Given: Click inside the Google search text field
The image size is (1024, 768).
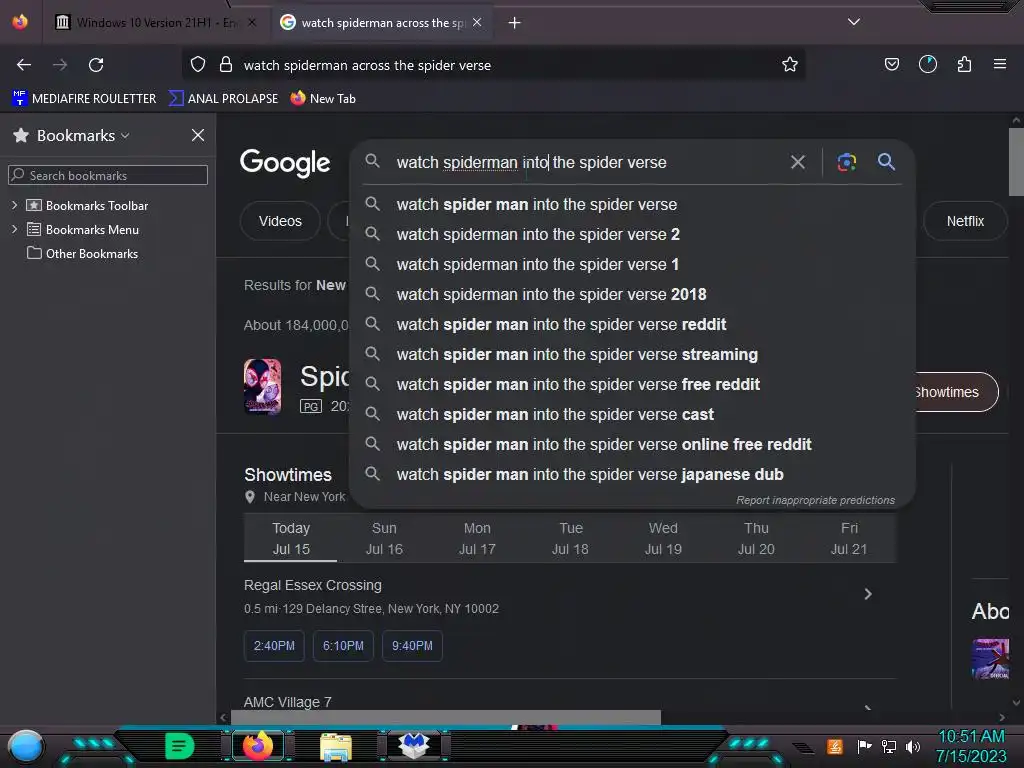Looking at the screenshot, I should pyautogui.click(x=584, y=163).
